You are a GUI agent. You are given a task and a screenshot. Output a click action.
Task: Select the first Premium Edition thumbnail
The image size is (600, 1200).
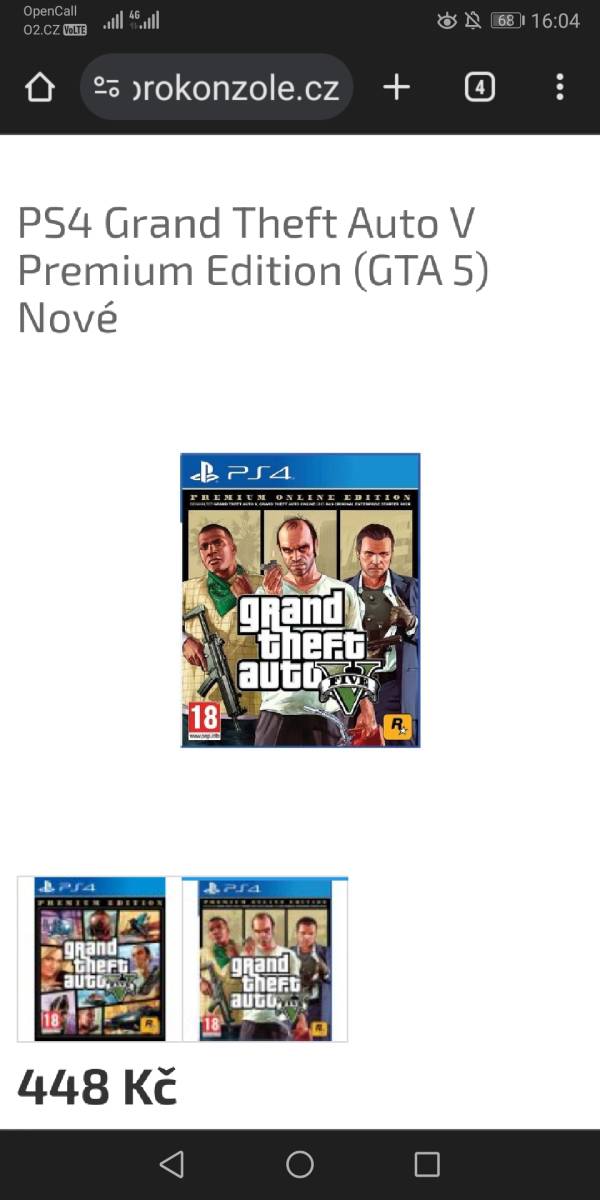click(x=99, y=959)
